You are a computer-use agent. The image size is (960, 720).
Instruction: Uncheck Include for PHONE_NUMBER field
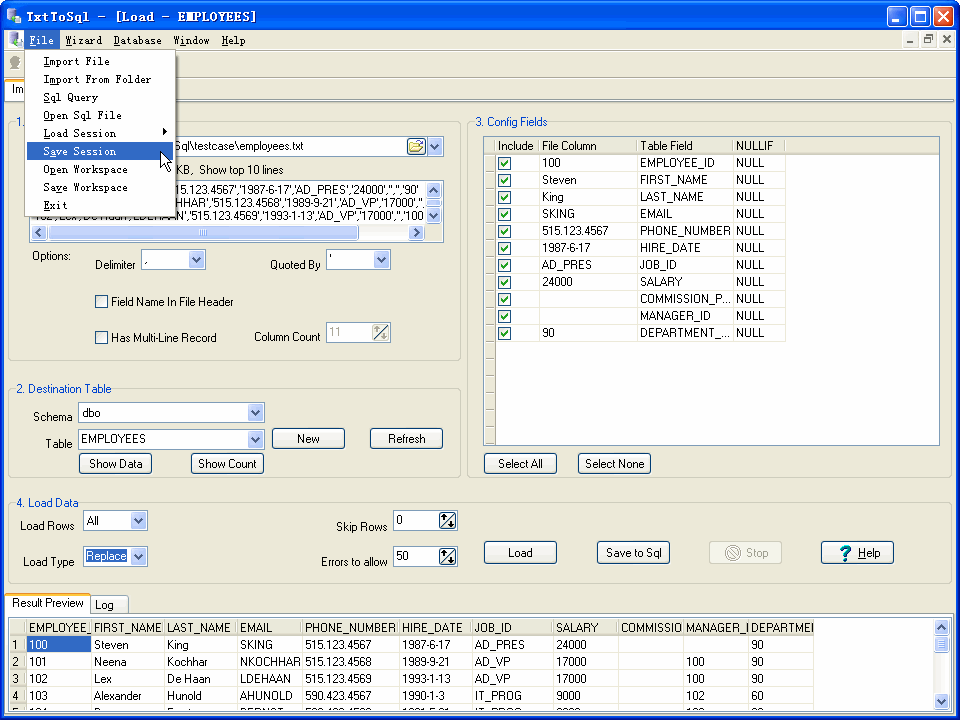[504, 231]
